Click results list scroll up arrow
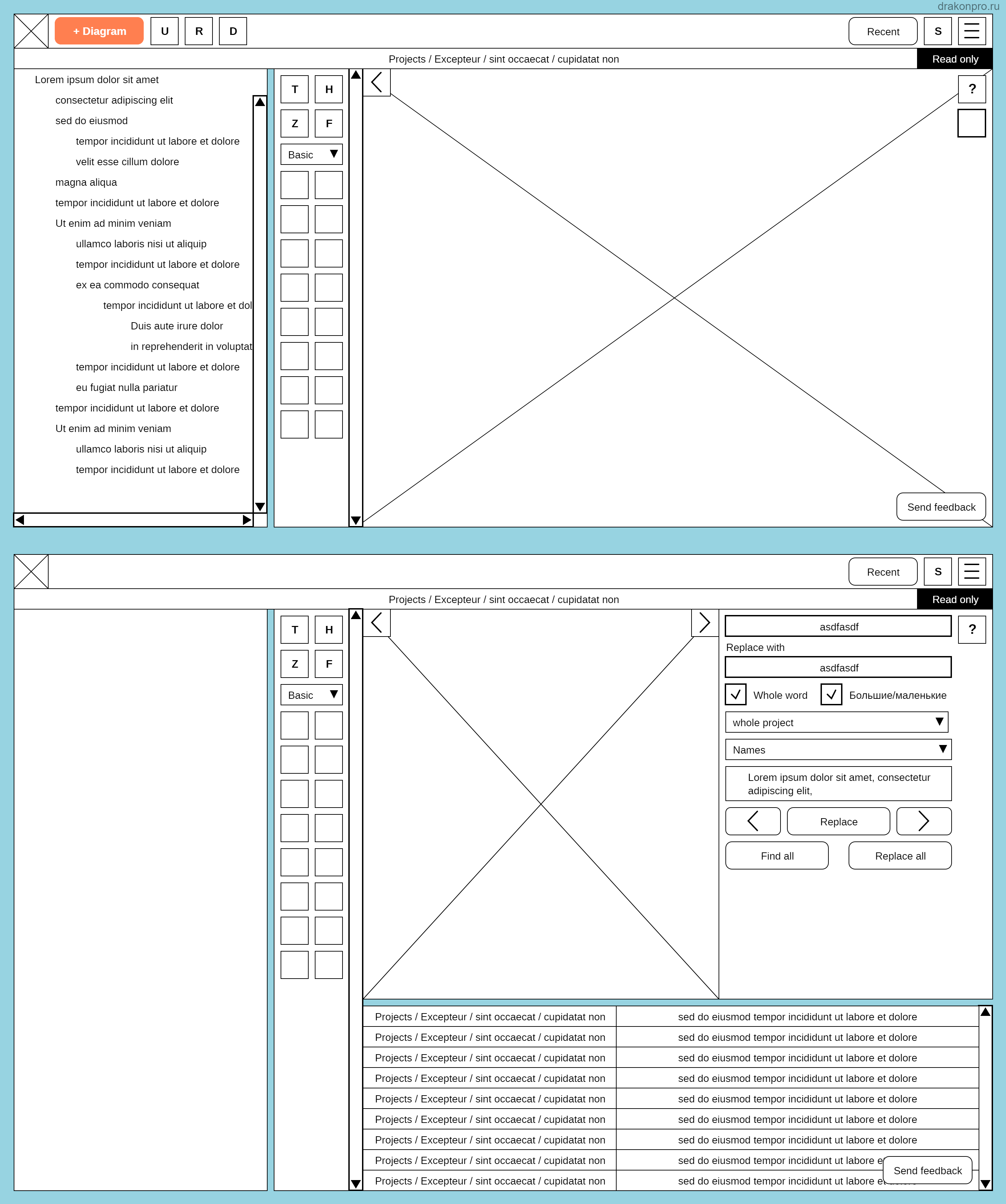Image resolution: width=1006 pixels, height=1204 pixels. click(x=985, y=1012)
